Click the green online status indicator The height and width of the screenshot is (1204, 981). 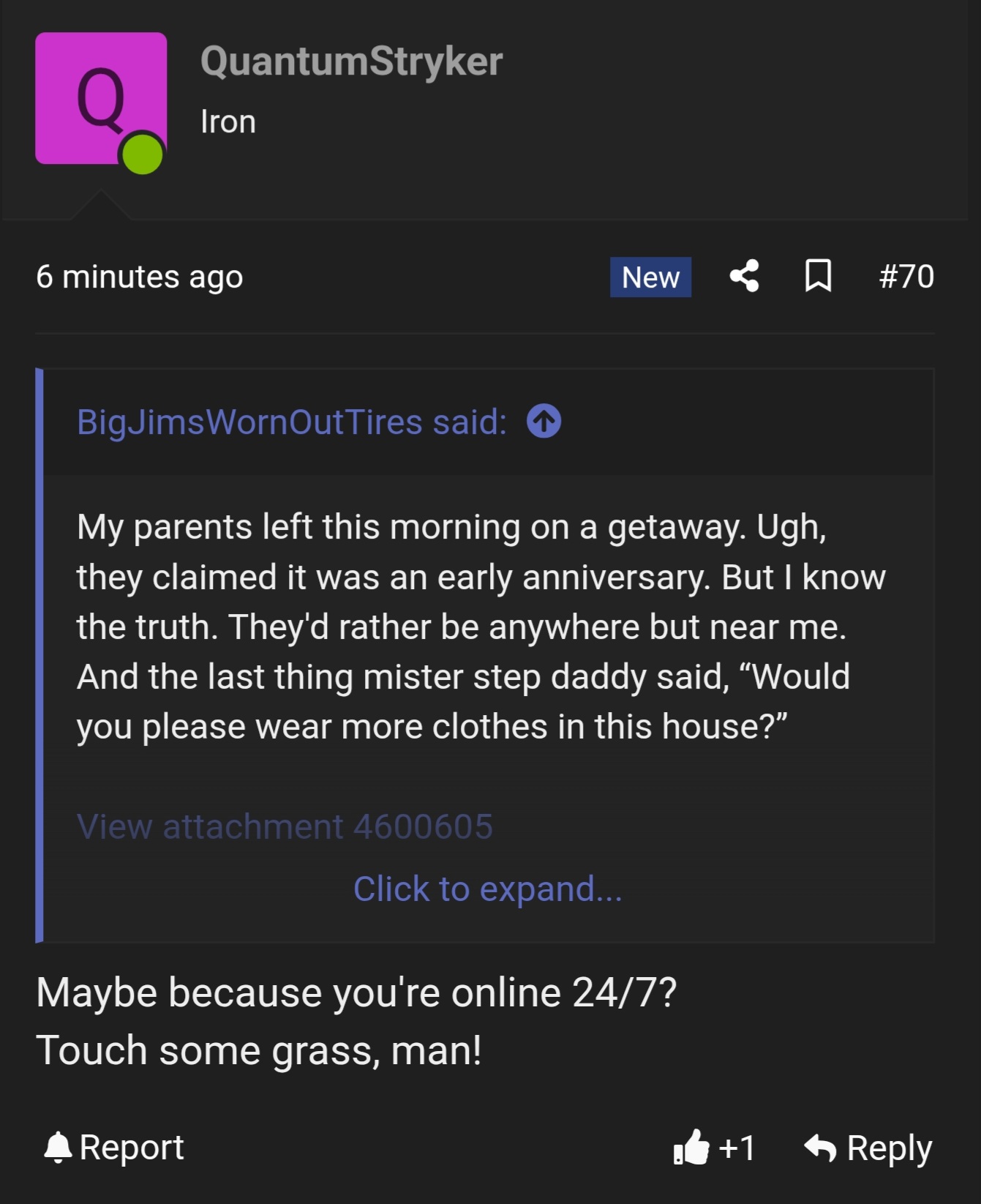pos(142,154)
